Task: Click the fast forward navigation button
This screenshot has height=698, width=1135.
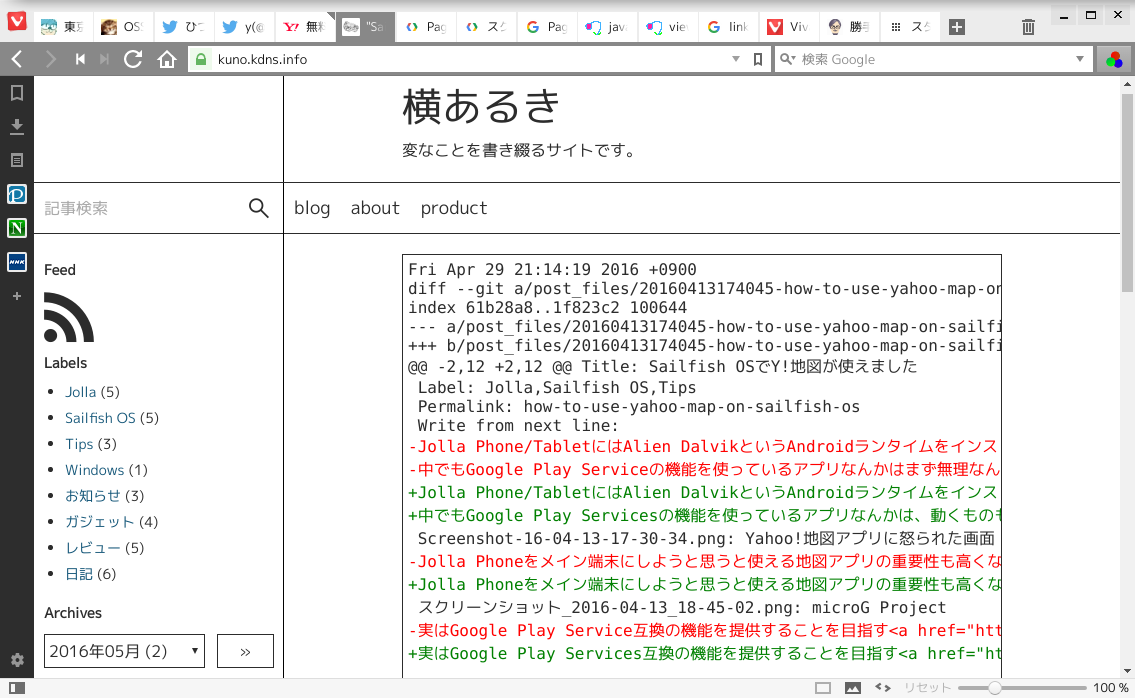Action: [x=104, y=59]
